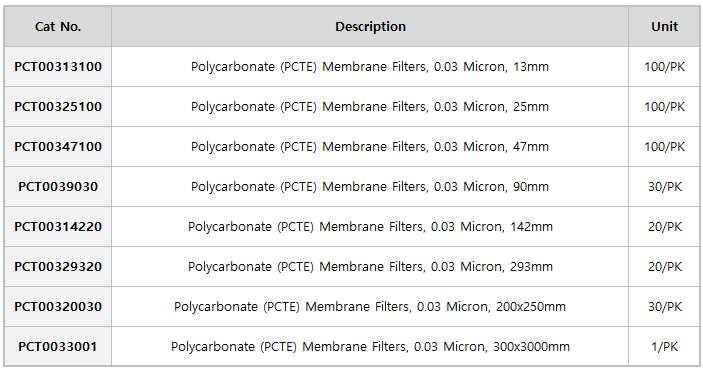This screenshot has width=703, height=369.
Task: Click the 13mm membrane filter description
Action: click(370, 67)
